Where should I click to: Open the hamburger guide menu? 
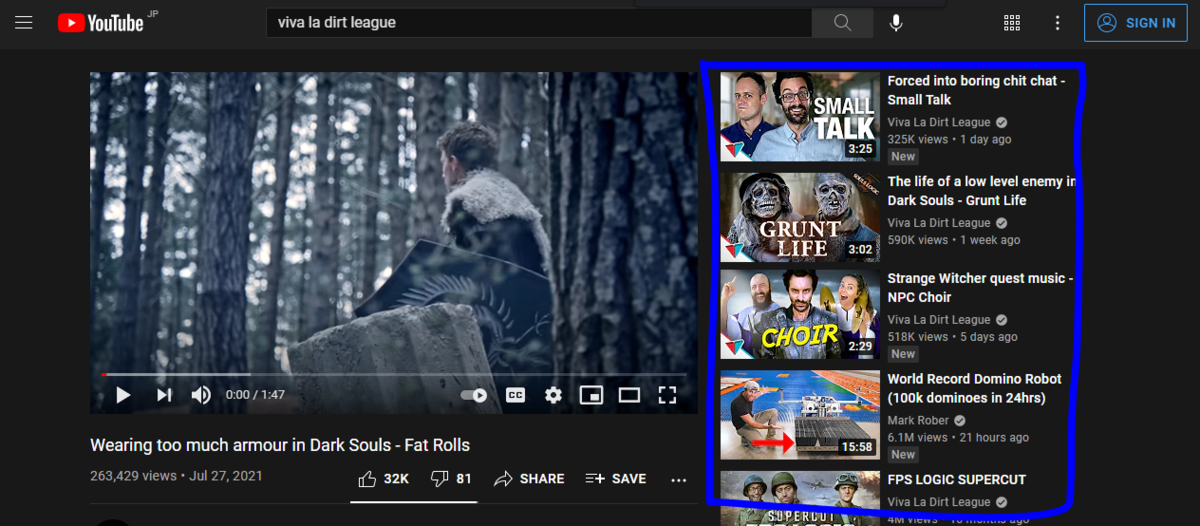pyautogui.click(x=24, y=22)
